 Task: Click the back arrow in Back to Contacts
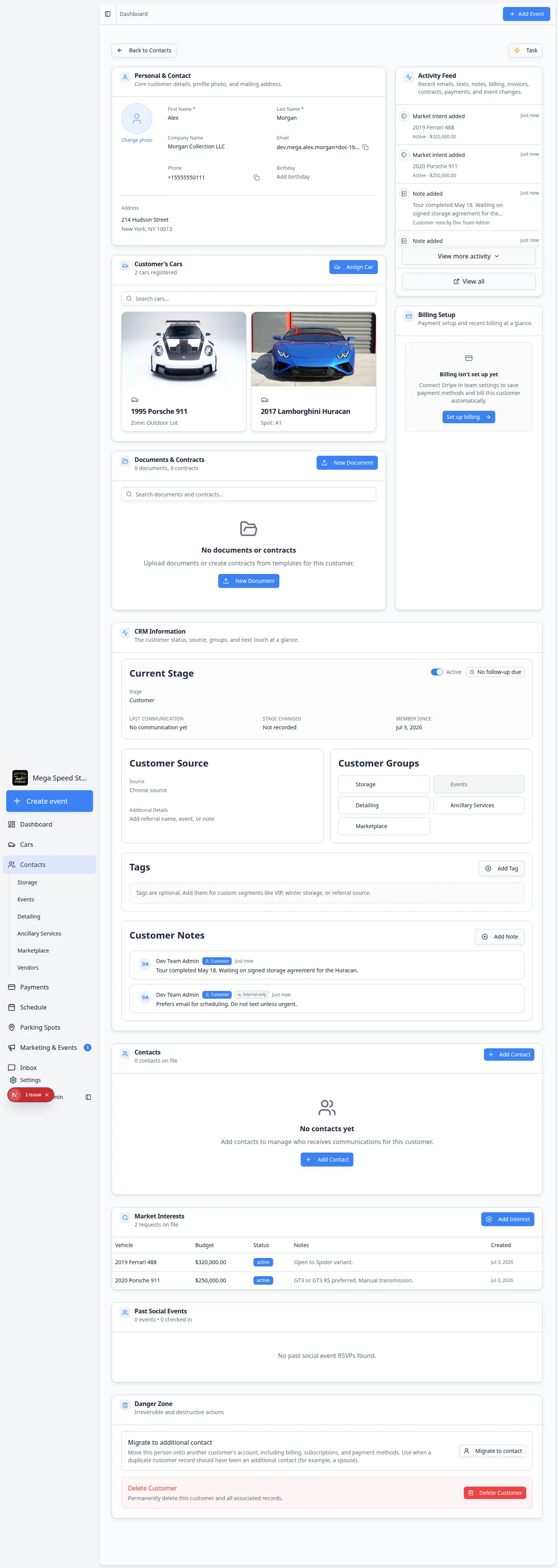[x=120, y=50]
